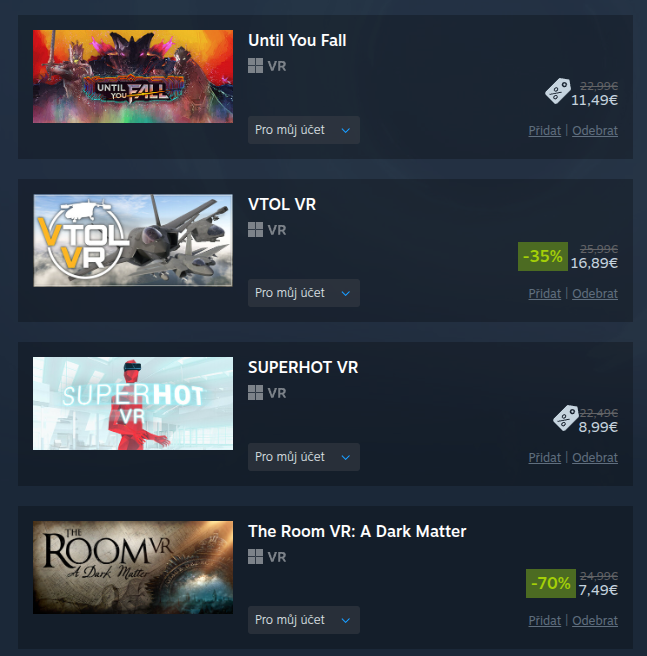Open the Until You Fall game thumbnail
The height and width of the screenshot is (656, 647).
[x=133, y=77]
